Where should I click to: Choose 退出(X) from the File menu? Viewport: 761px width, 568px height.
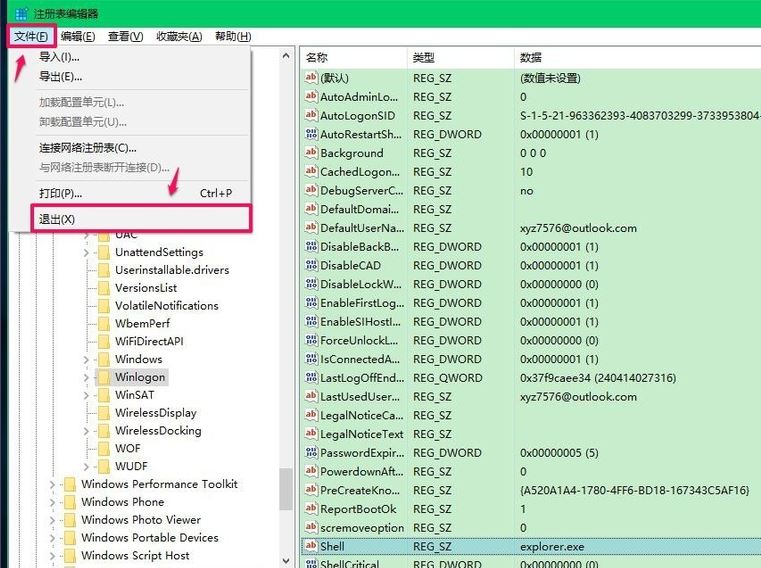tap(141, 219)
